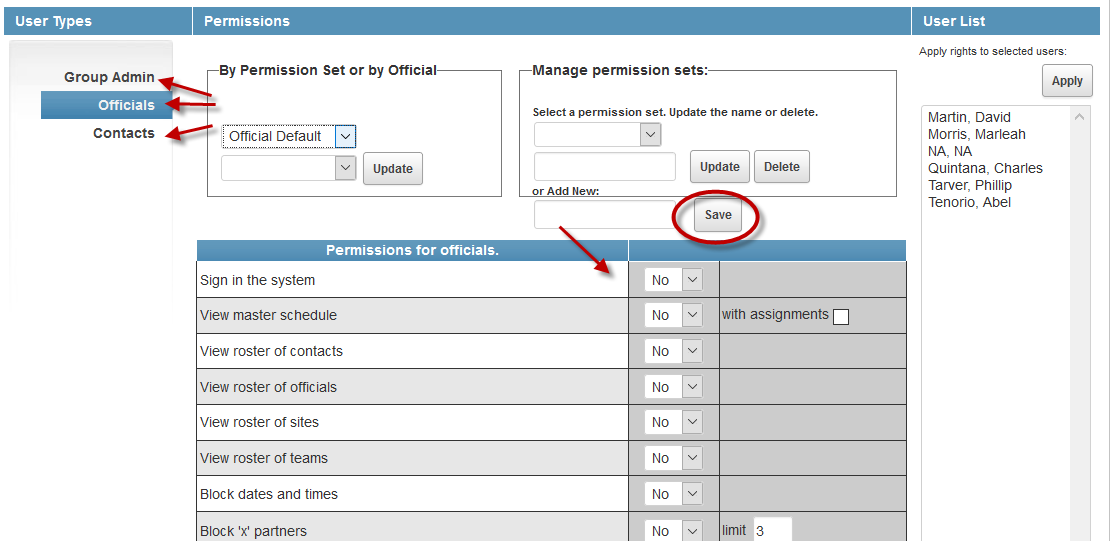The height and width of the screenshot is (541, 1110).
Task: Open 'View master schedule' permission dropdown
Action: [x=674, y=315]
